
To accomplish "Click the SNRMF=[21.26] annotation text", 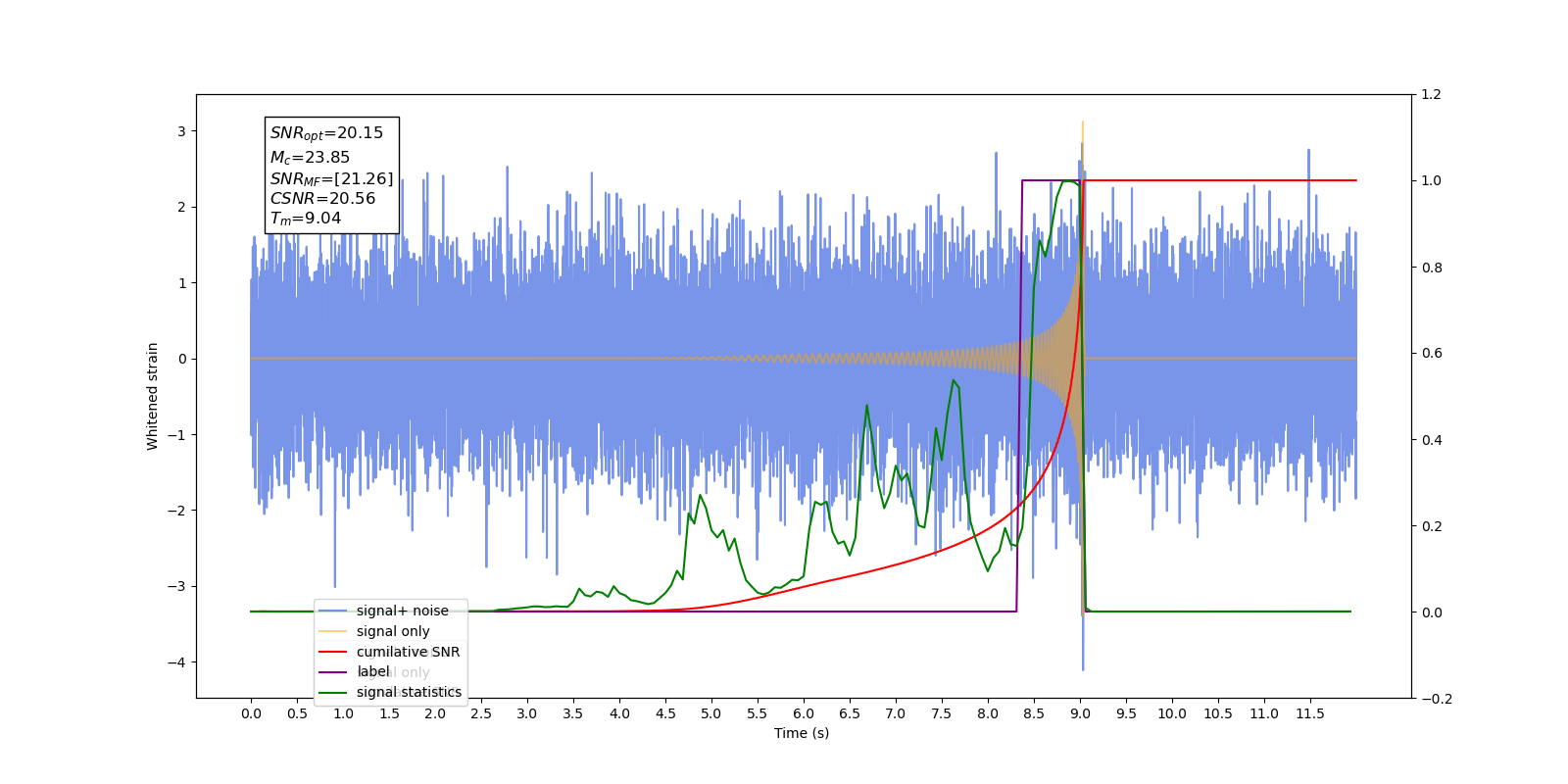I will [x=331, y=178].
